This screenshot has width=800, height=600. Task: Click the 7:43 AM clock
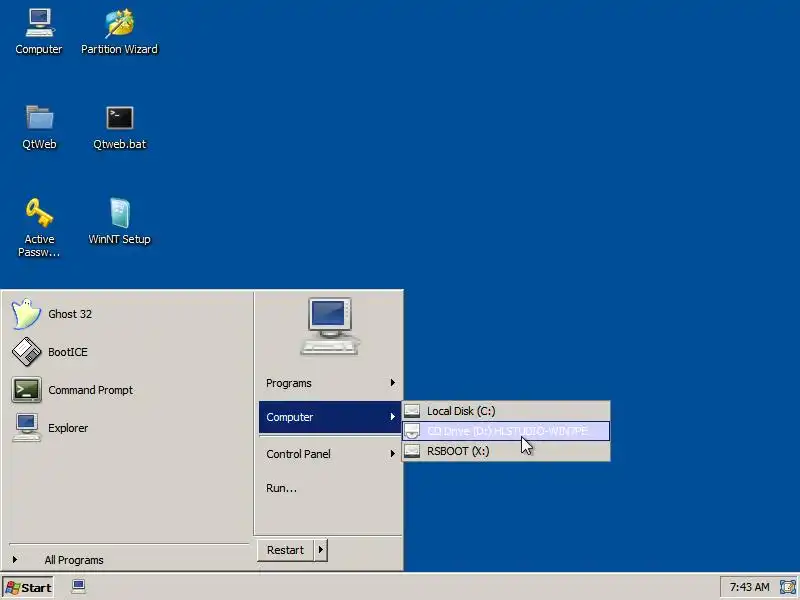(x=749, y=587)
